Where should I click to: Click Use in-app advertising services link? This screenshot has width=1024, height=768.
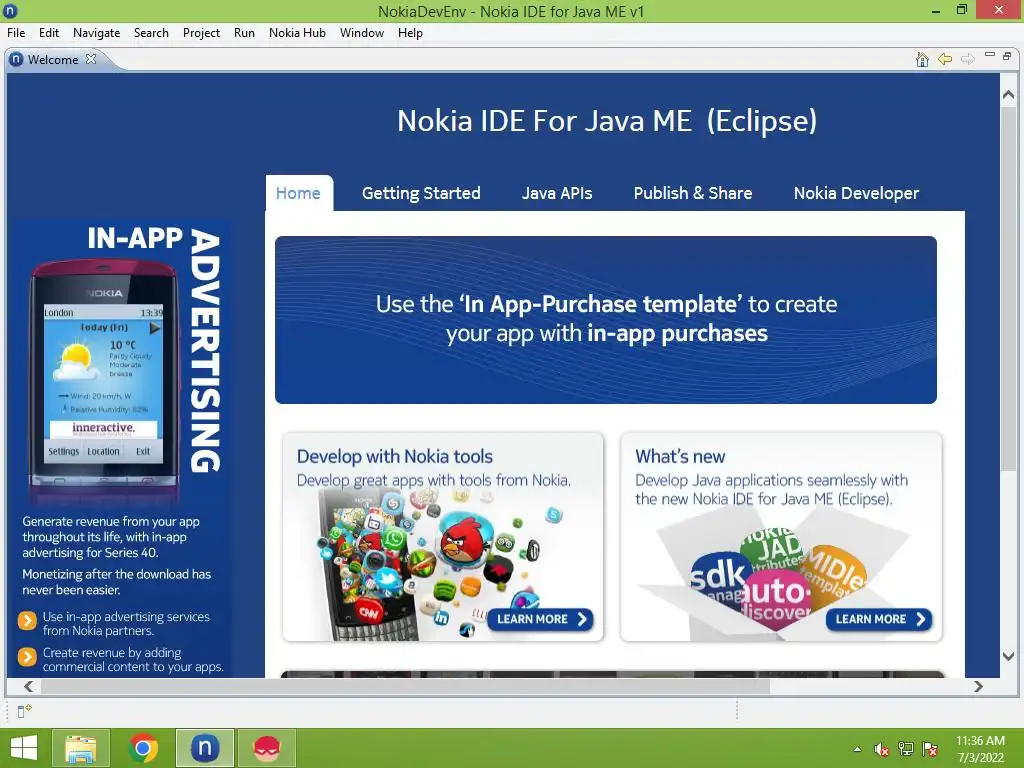pyautogui.click(x=126, y=624)
